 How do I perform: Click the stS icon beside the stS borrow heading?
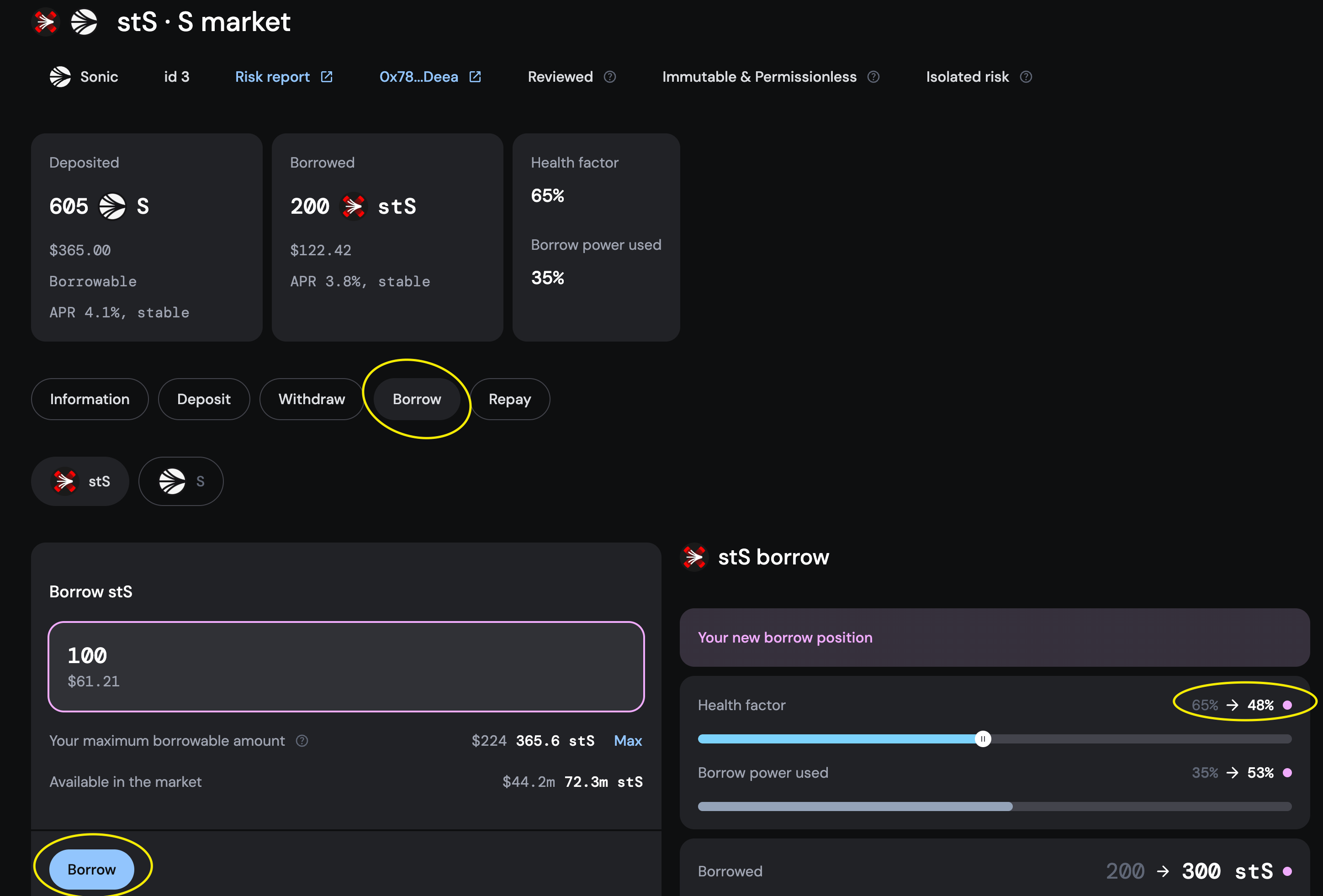coord(694,557)
